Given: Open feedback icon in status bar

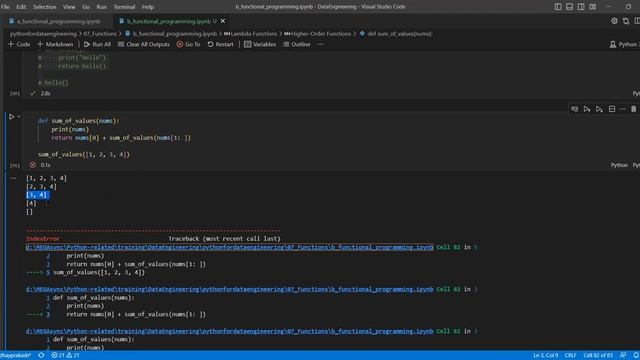Looking at the screenshot, I should click(623, 356).
